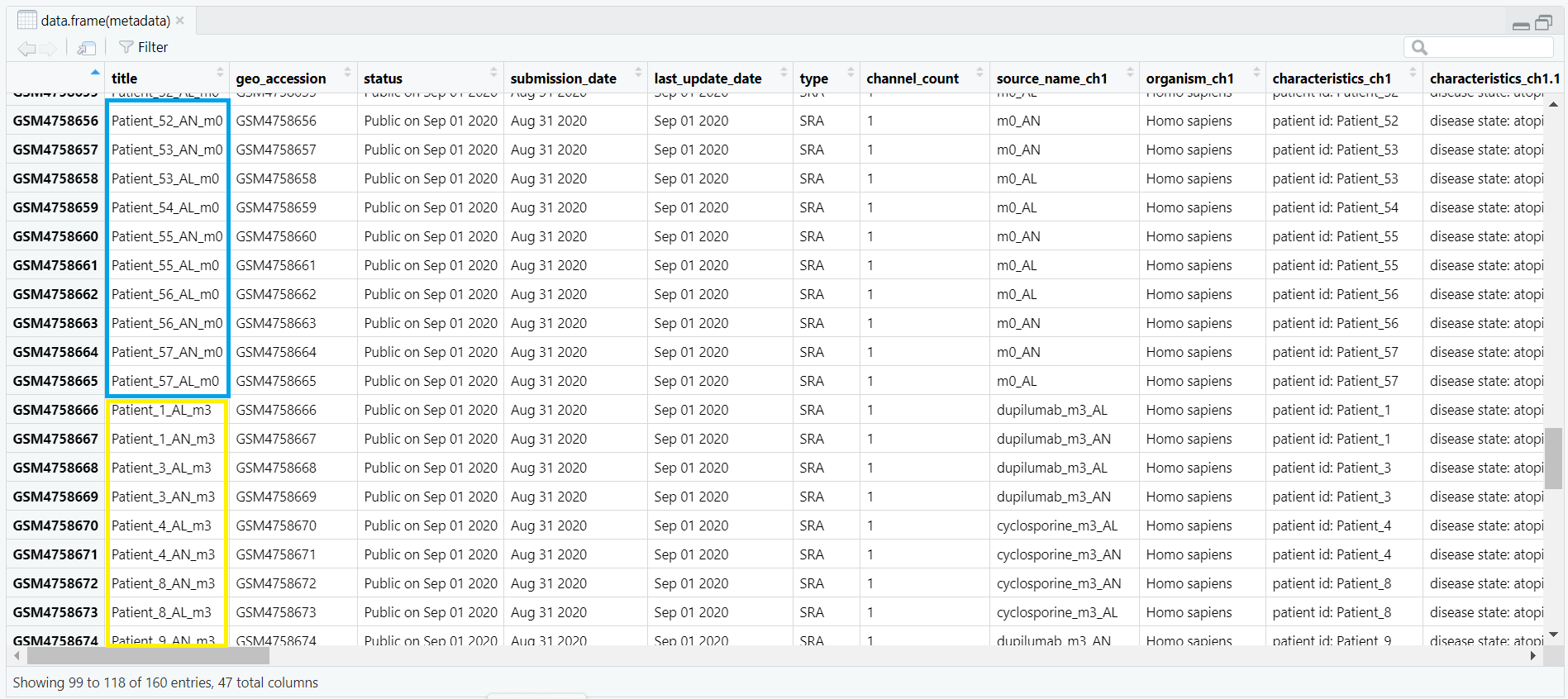Sort by the geo_accession column
This screenshot has width=1568, height=699.
tap(347, 73)
